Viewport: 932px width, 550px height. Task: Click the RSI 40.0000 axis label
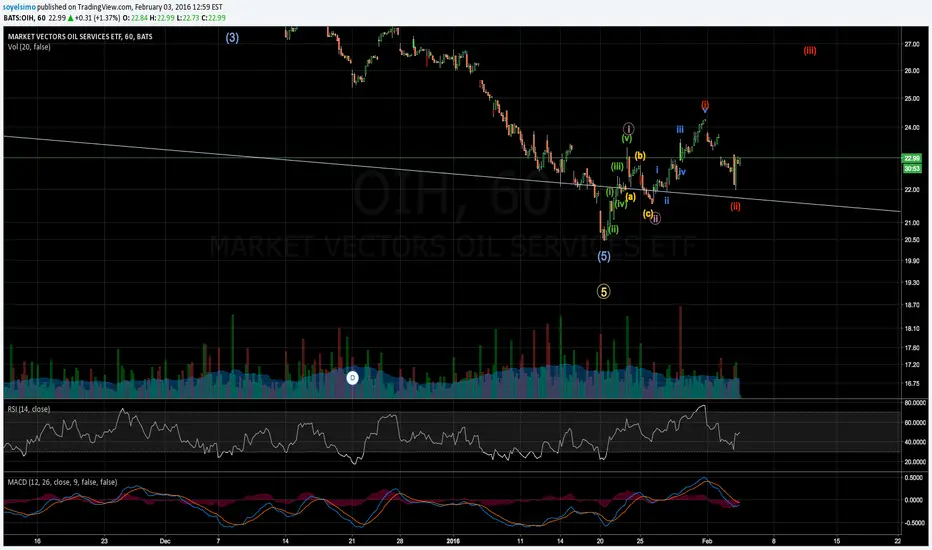tap(915, 442)
